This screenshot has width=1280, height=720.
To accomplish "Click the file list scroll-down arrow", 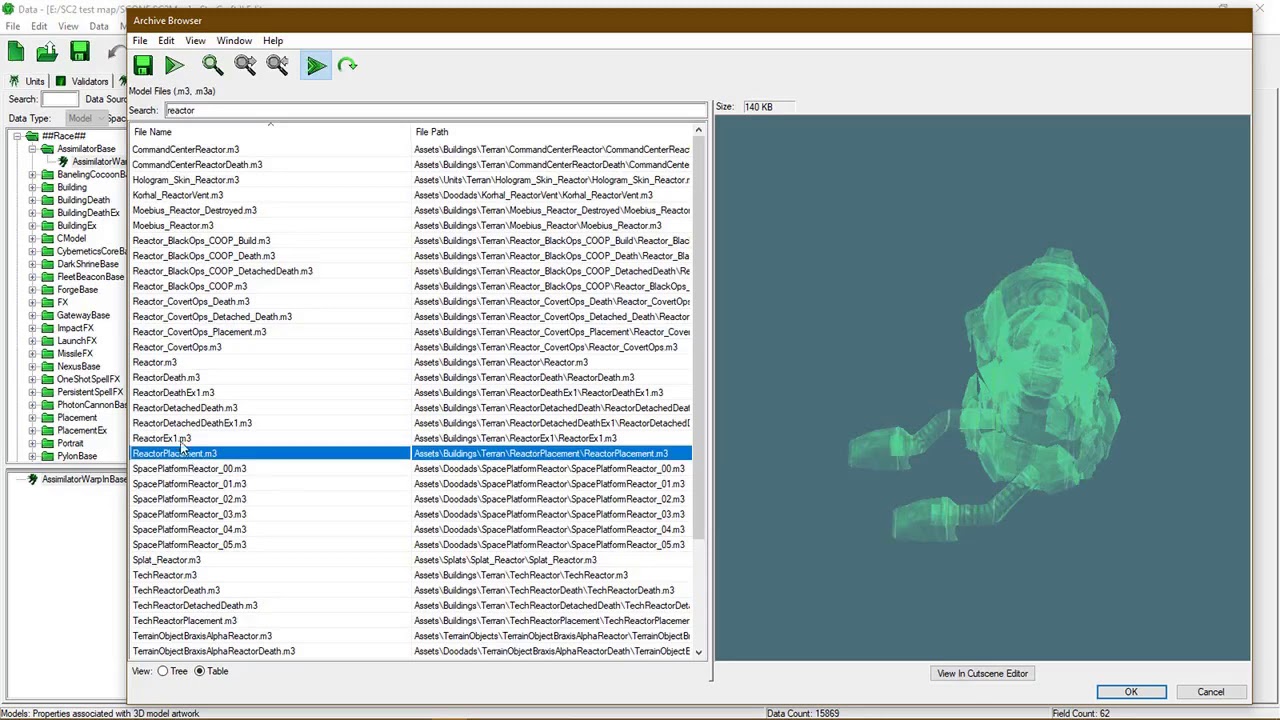I will click(x=698, y=652).
